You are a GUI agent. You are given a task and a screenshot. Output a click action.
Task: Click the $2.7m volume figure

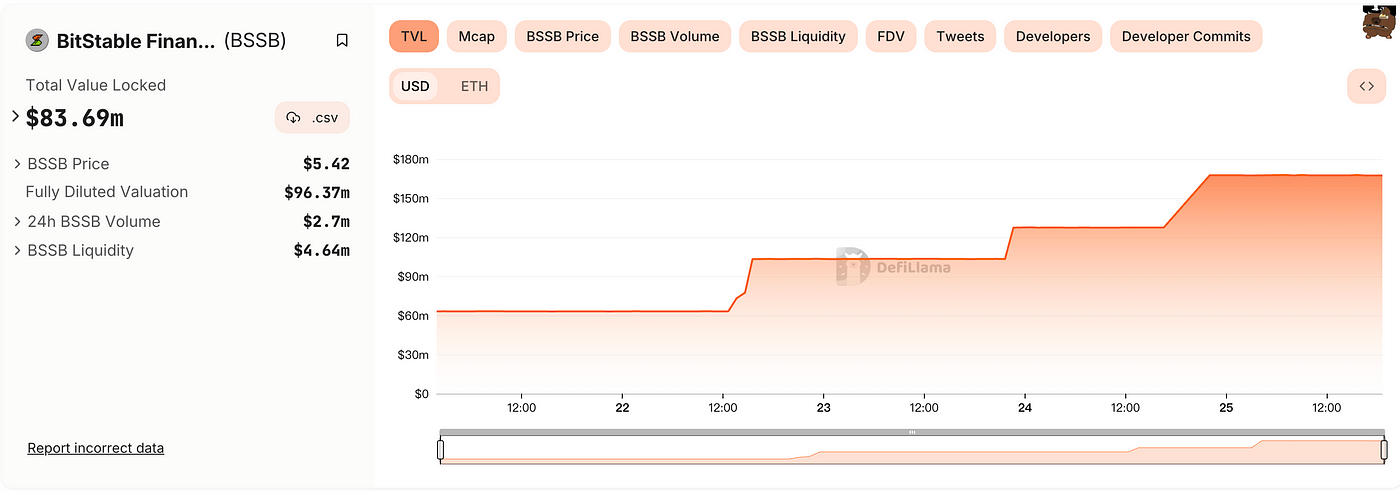click(x=326, y=222)
